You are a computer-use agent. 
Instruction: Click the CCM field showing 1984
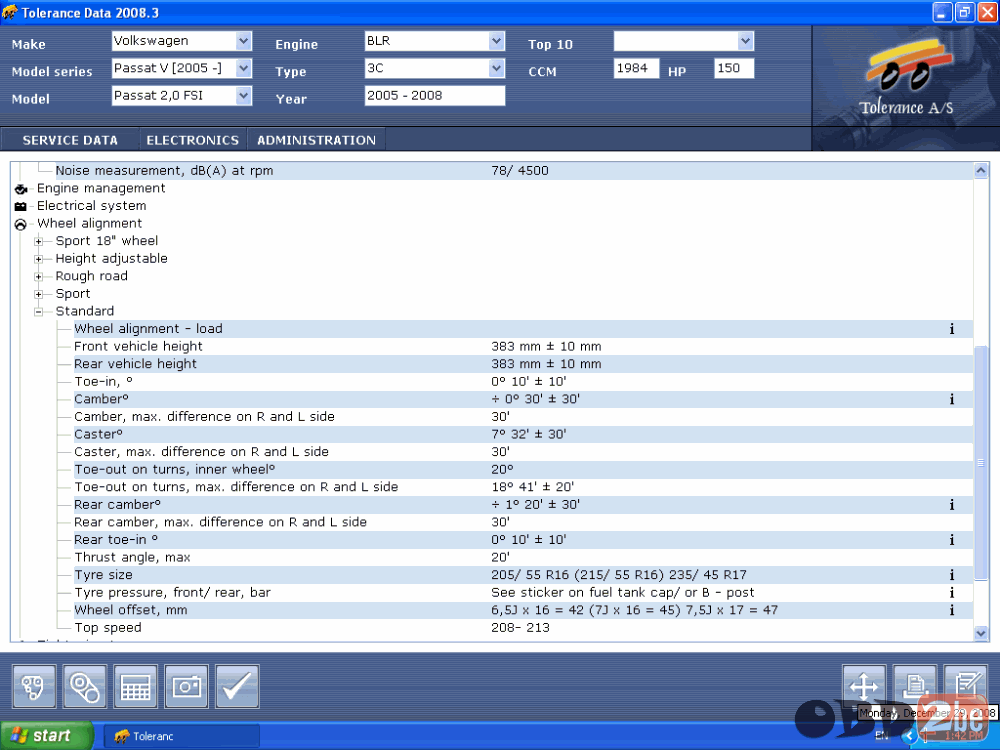tap(636, 68)
